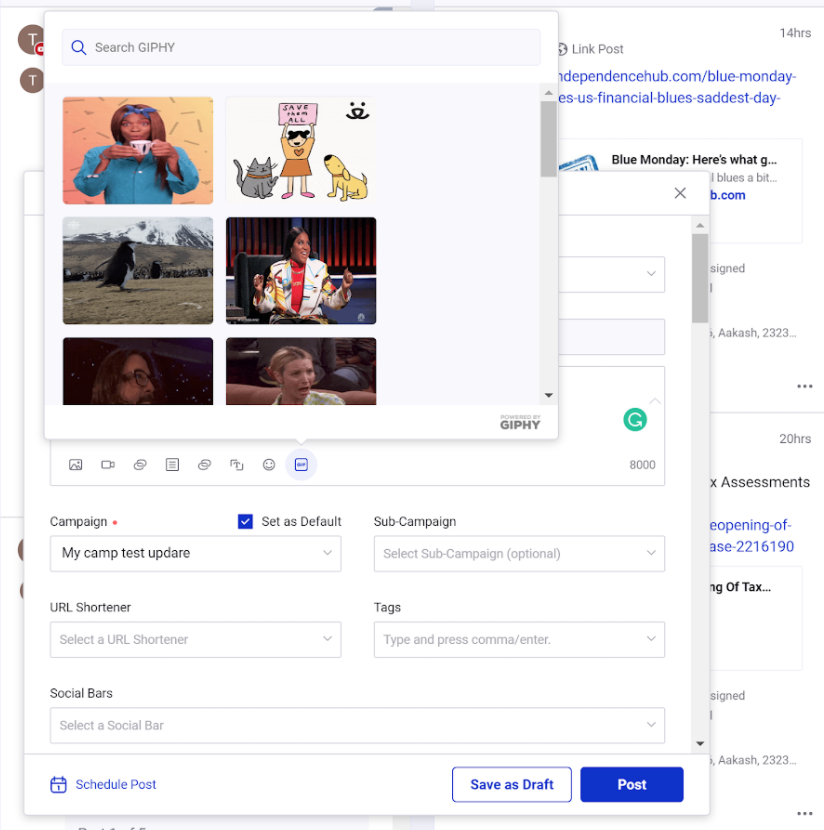This screenshot has height=830, width=824.
Task: Click the magnifier icon in GIPHY search
Action: [x=79, y=48]
